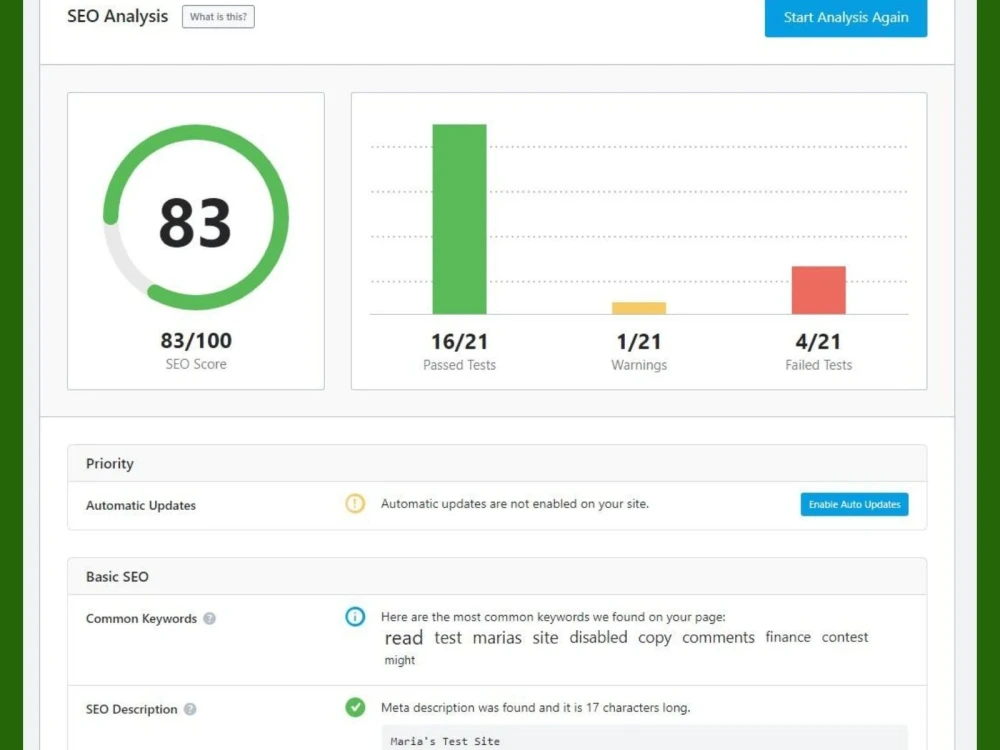Click the SEO Analysis heading
This screenshot has width=1000, height=750.
coord(117,17)
